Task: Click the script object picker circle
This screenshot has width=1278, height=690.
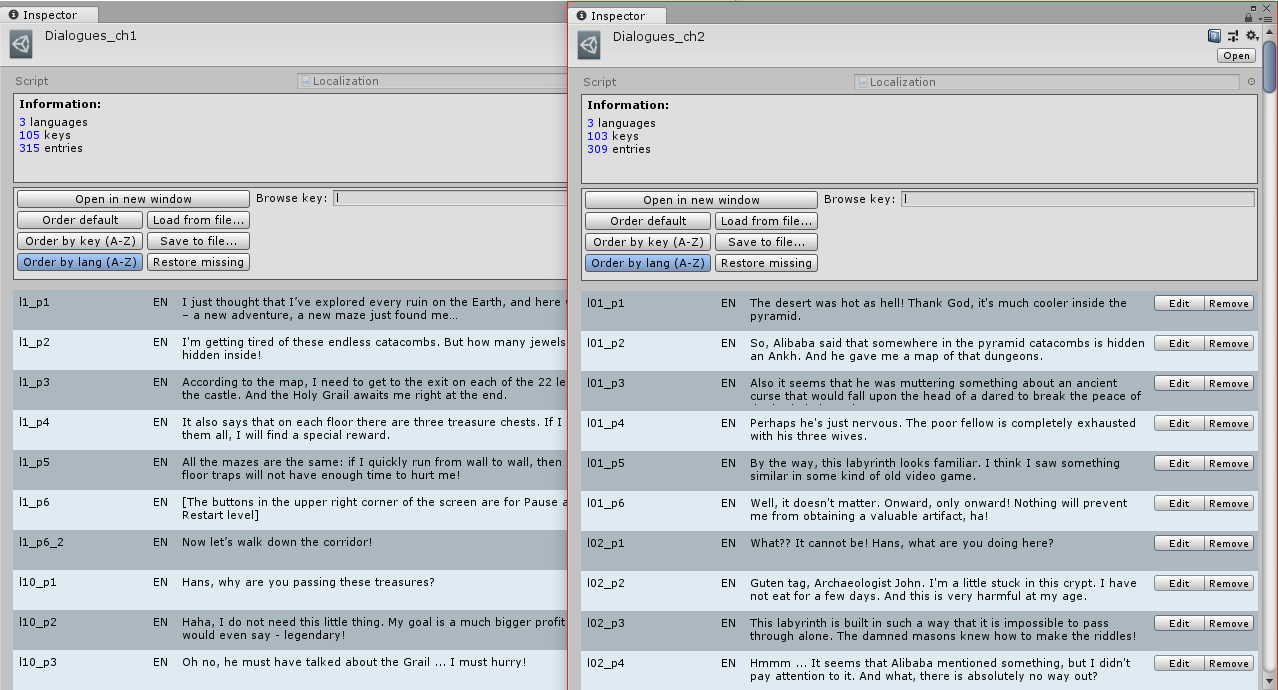Action: pos(1251,82)
